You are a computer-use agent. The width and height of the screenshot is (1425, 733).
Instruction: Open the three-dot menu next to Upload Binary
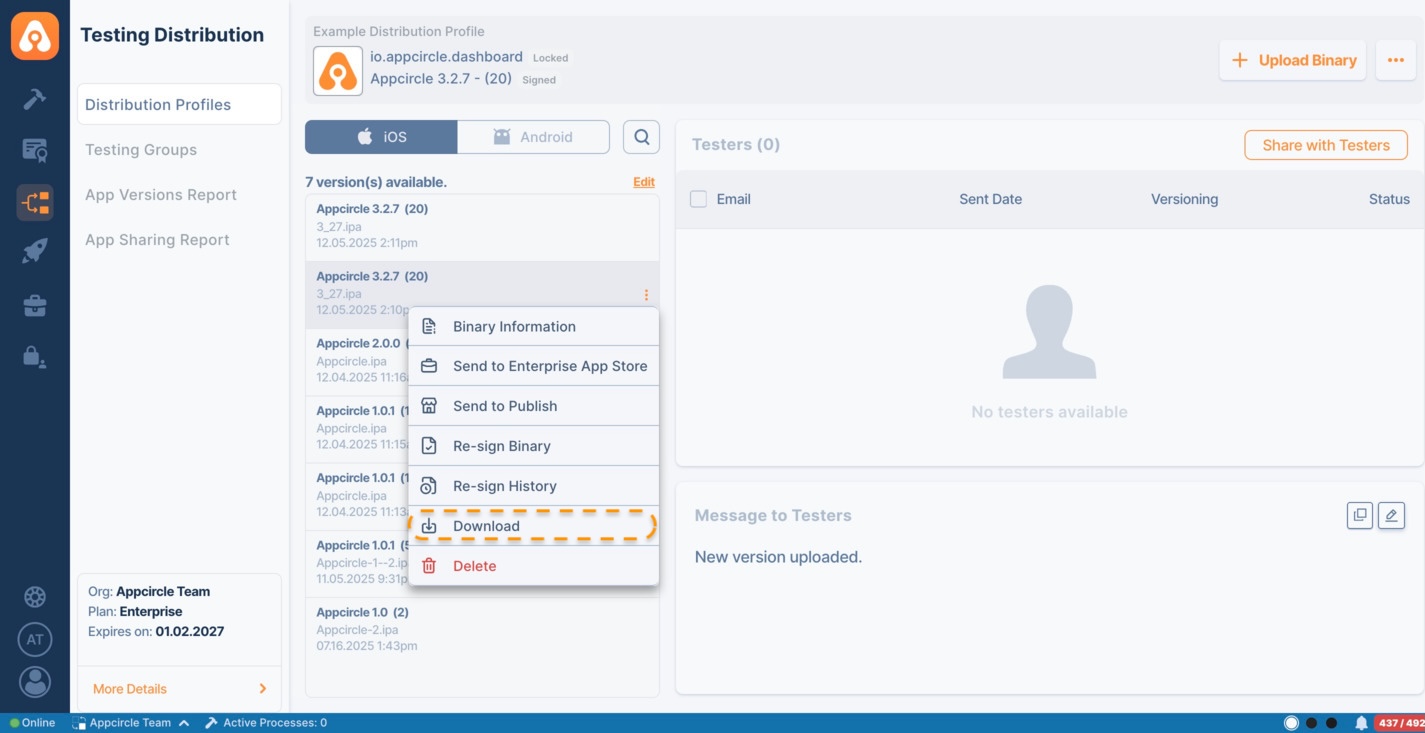point(1395,60)
